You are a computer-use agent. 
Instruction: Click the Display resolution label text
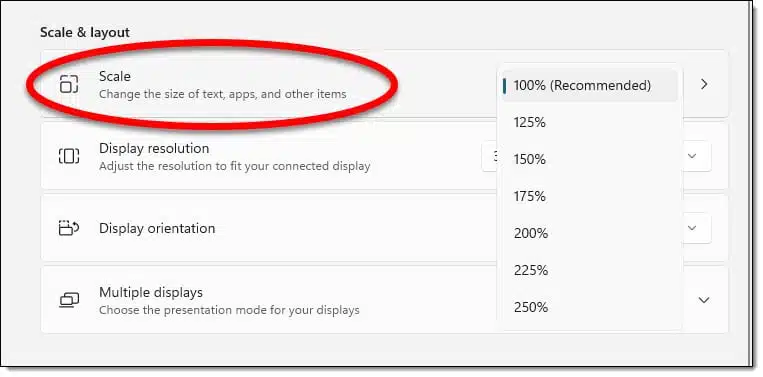[154, 148]
